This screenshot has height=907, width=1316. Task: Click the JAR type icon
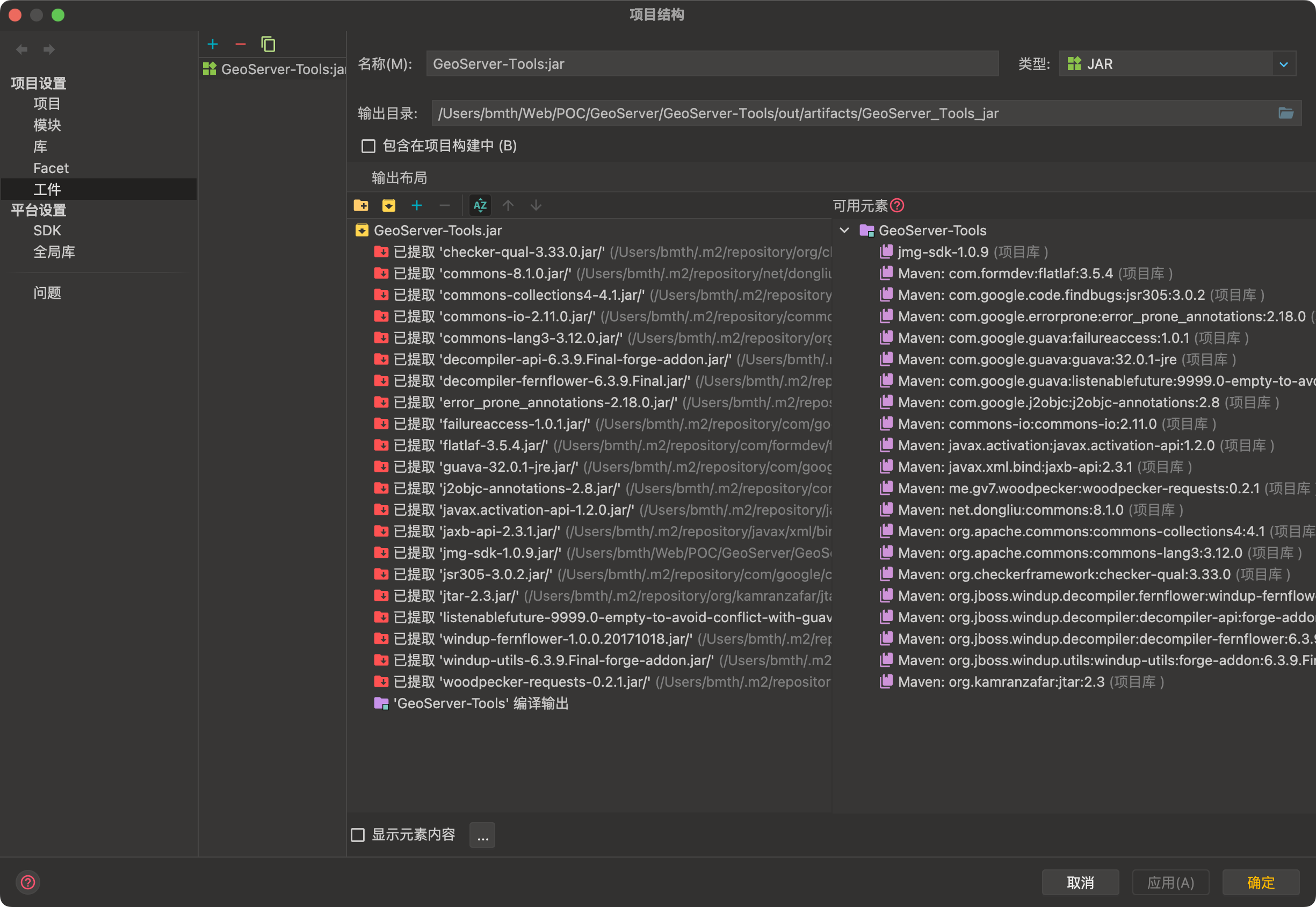coord(1074,63)
